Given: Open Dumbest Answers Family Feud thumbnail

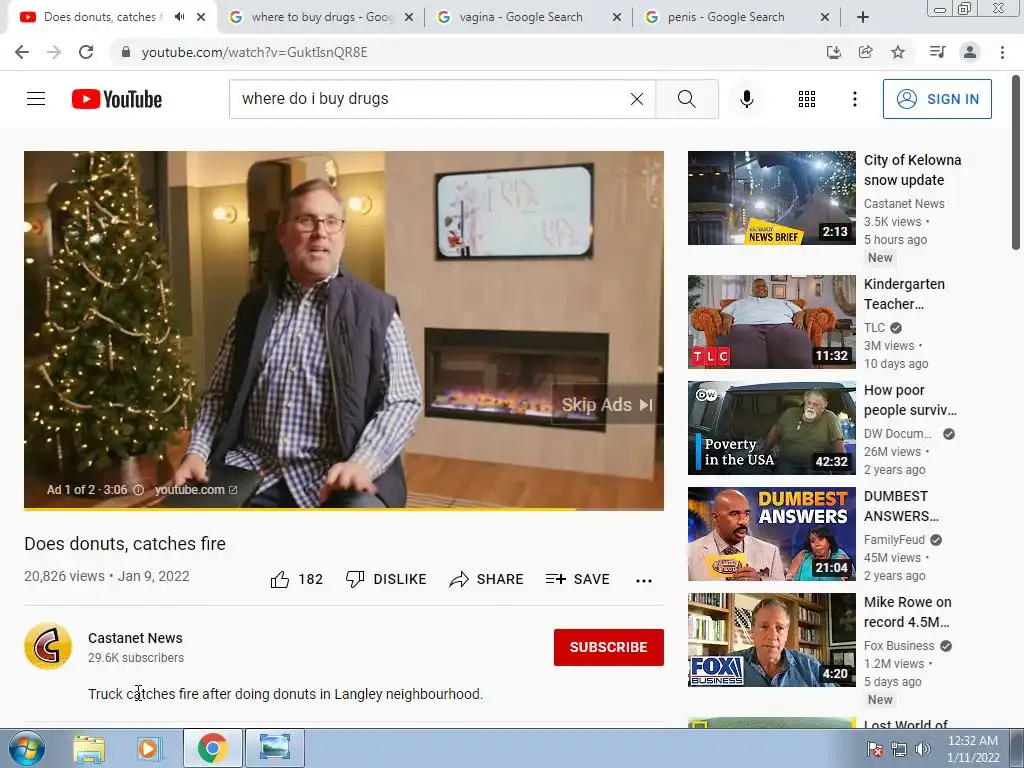Looking at the screenshot, I should pyautogui.click(x=771, y=534).
